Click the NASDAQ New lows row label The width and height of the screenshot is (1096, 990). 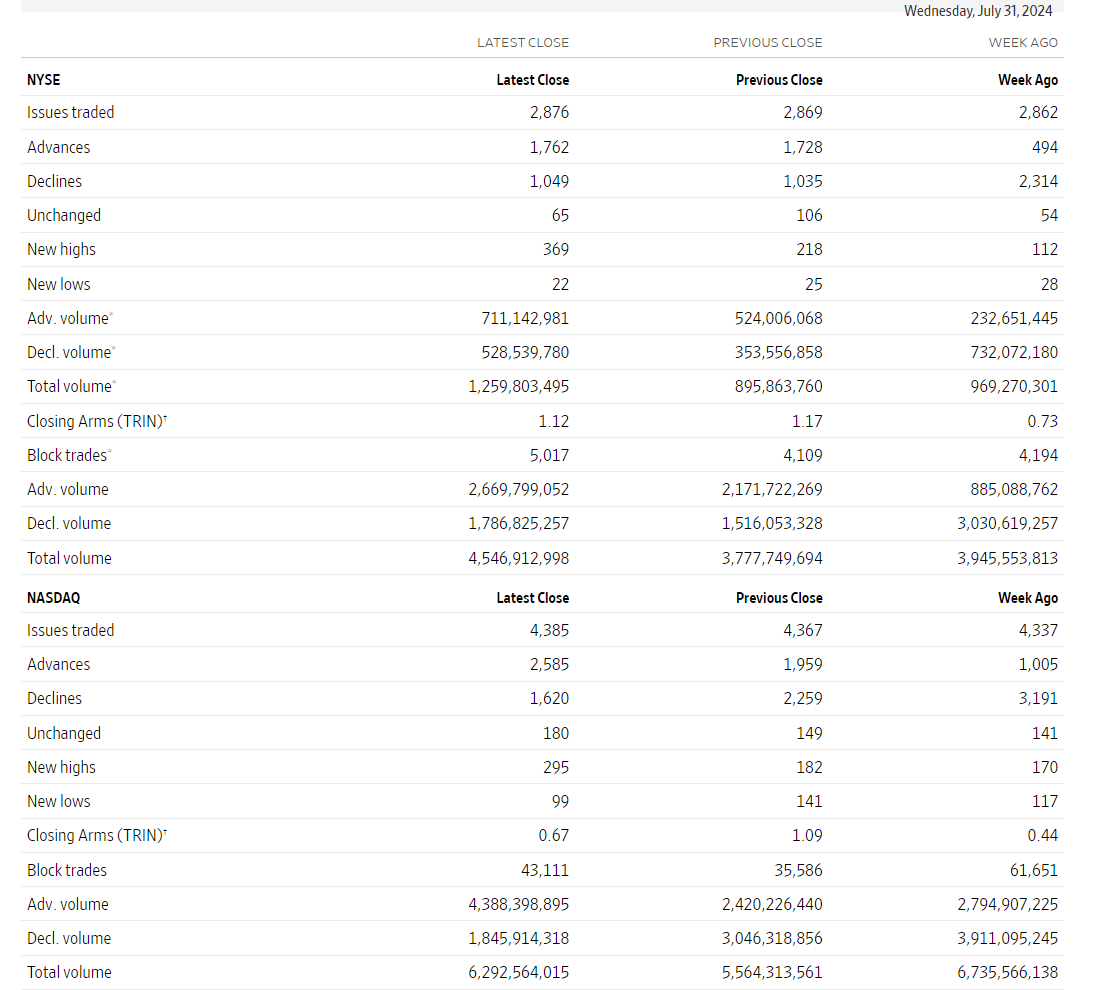pos(59,802)
